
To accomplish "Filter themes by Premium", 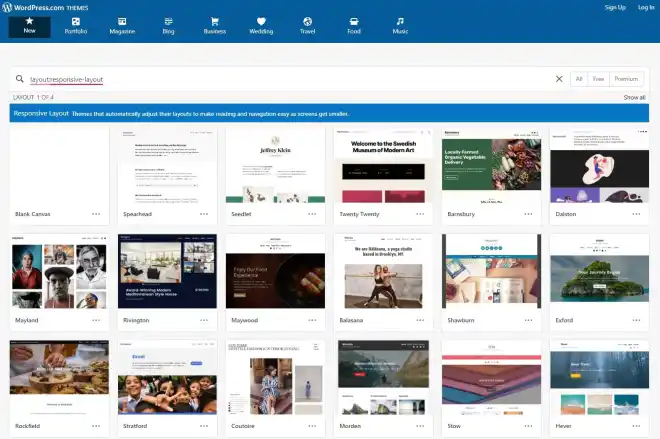I will (x=626, y=79).
